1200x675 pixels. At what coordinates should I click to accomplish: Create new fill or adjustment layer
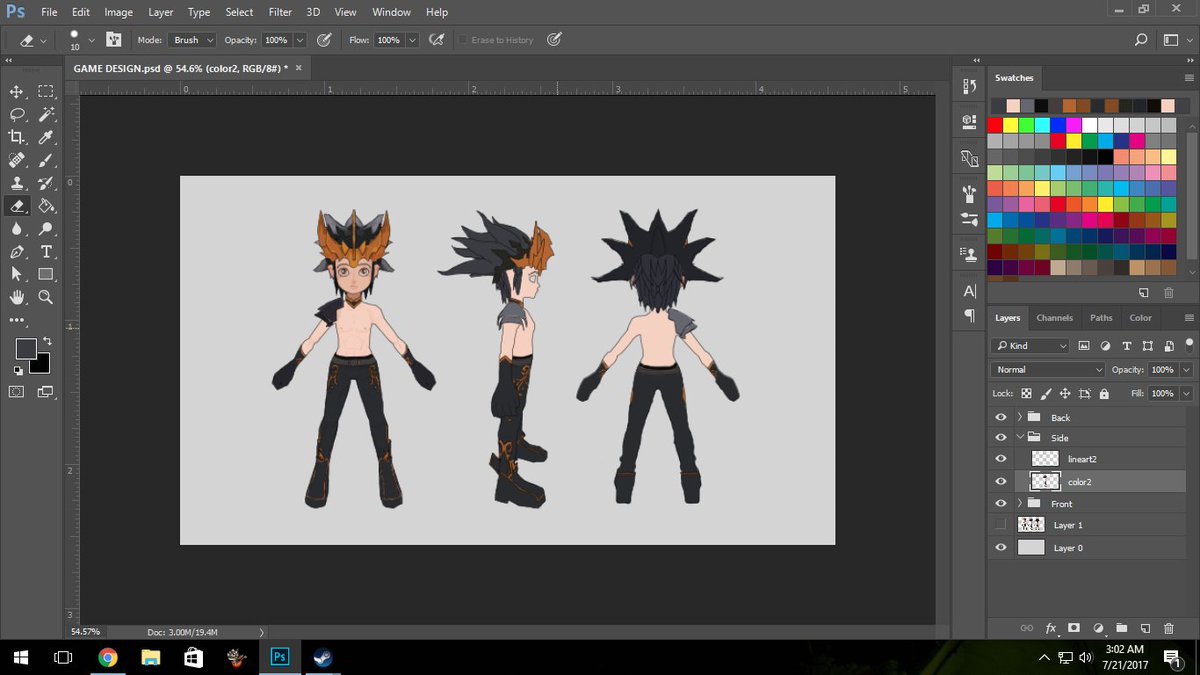pyautogui.click(x=1098, y=628)
